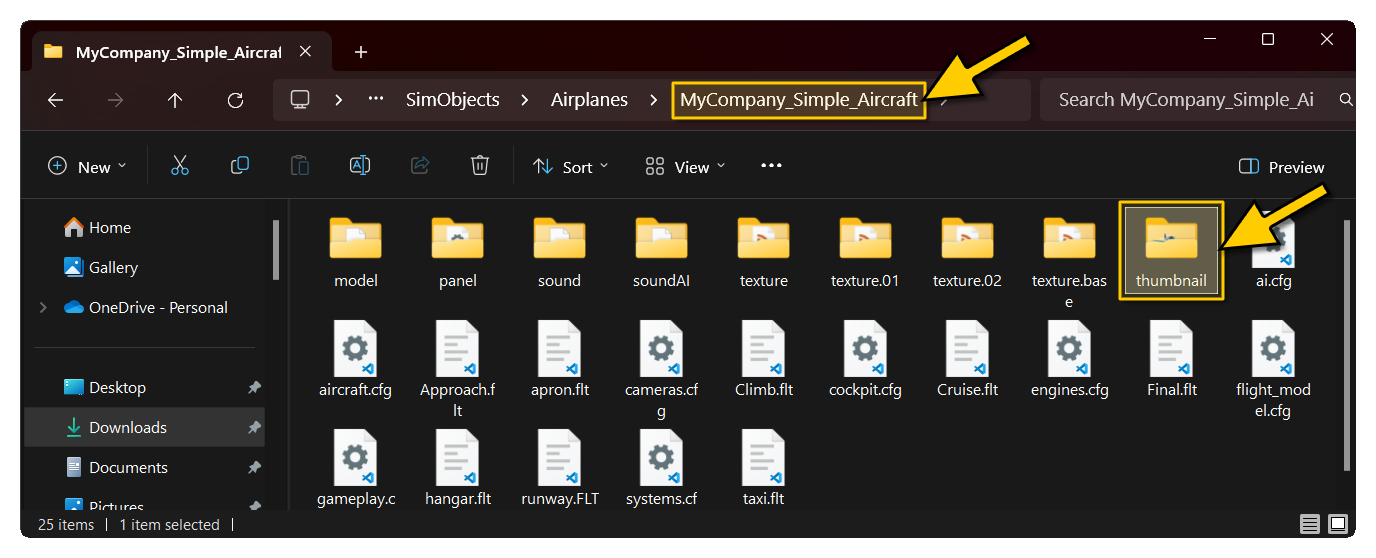Open the View dropdown menu
Image resolution: width=1376 pixels, height=558 pixels.
coord(685,167)
